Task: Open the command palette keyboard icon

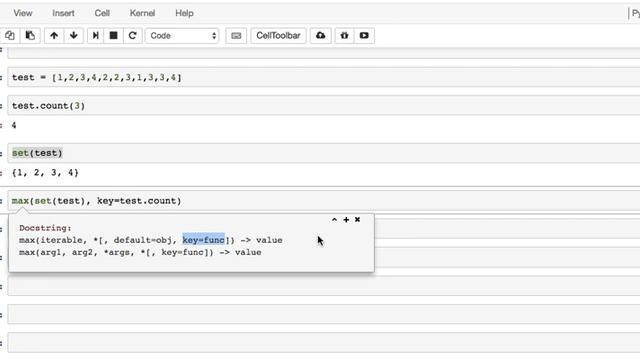Action: [236, 36]
